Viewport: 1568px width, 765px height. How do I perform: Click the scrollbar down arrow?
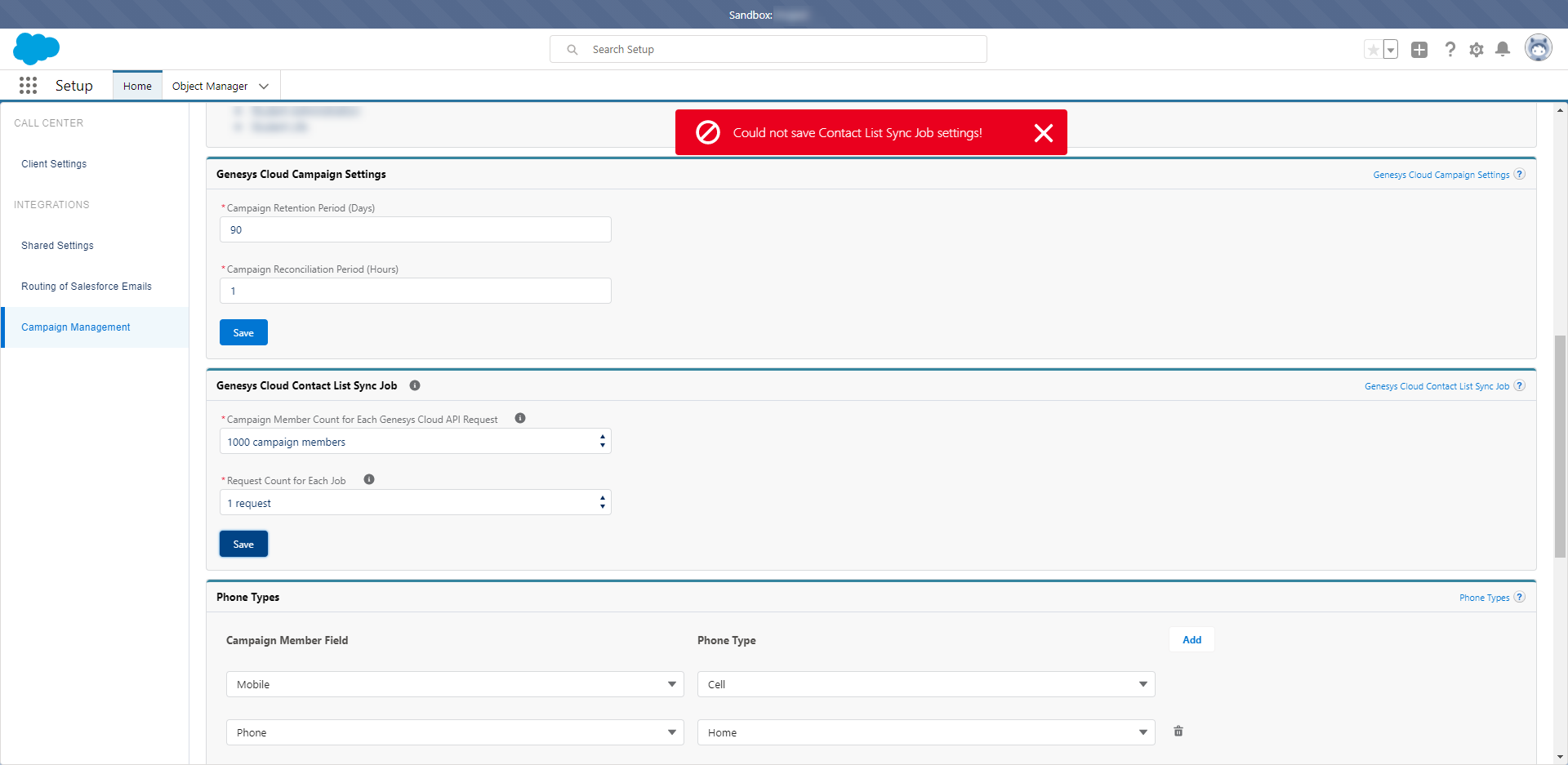click(x=1561, y=757)
